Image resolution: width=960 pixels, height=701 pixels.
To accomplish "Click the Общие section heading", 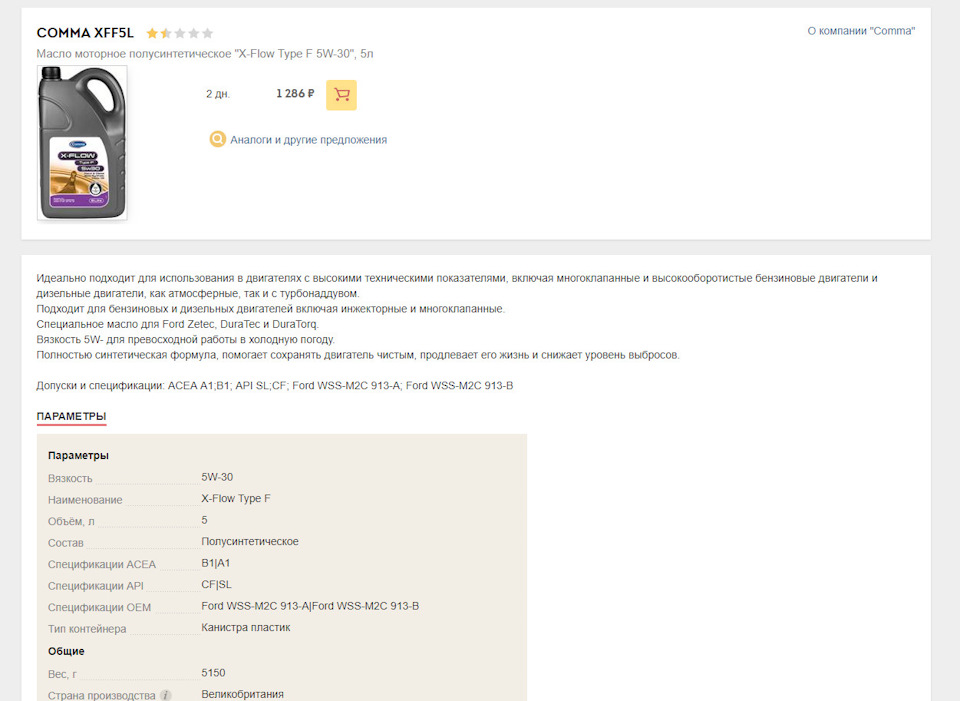I will (x=66, y=651).
